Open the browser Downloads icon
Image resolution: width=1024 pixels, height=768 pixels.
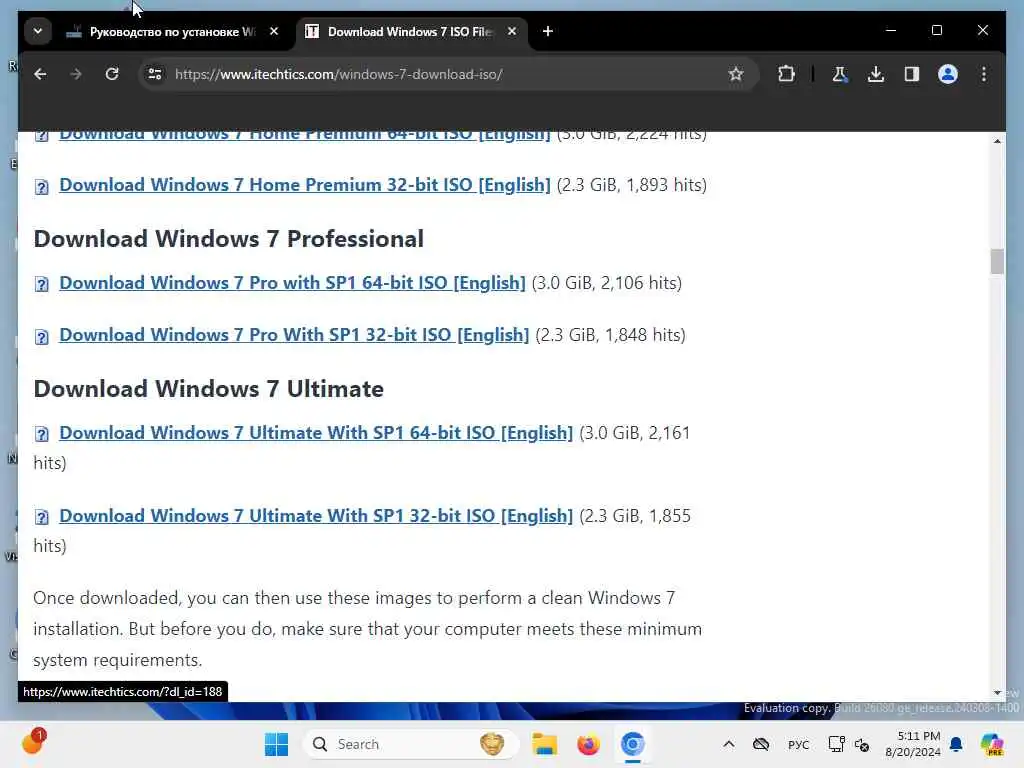tap(876, 74)
